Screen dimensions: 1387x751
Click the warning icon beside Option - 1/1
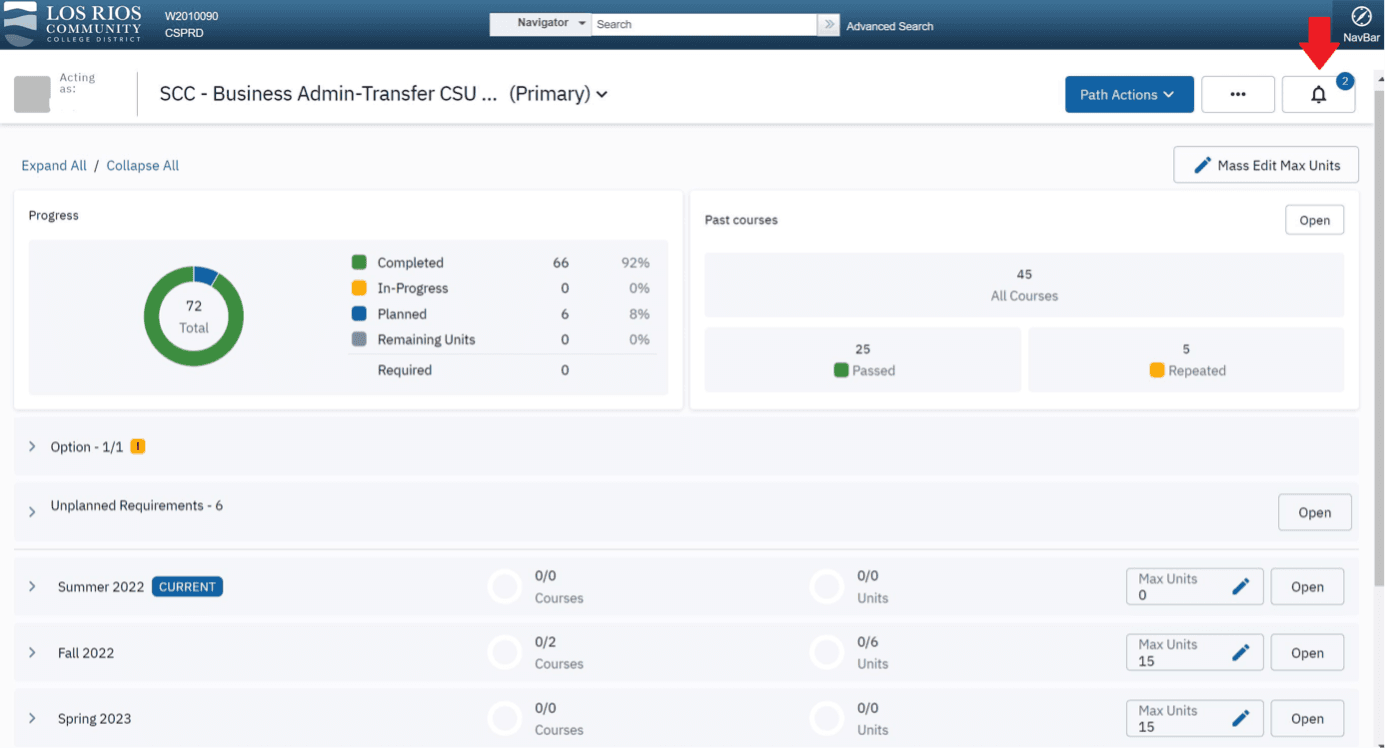tap(138, 446)
